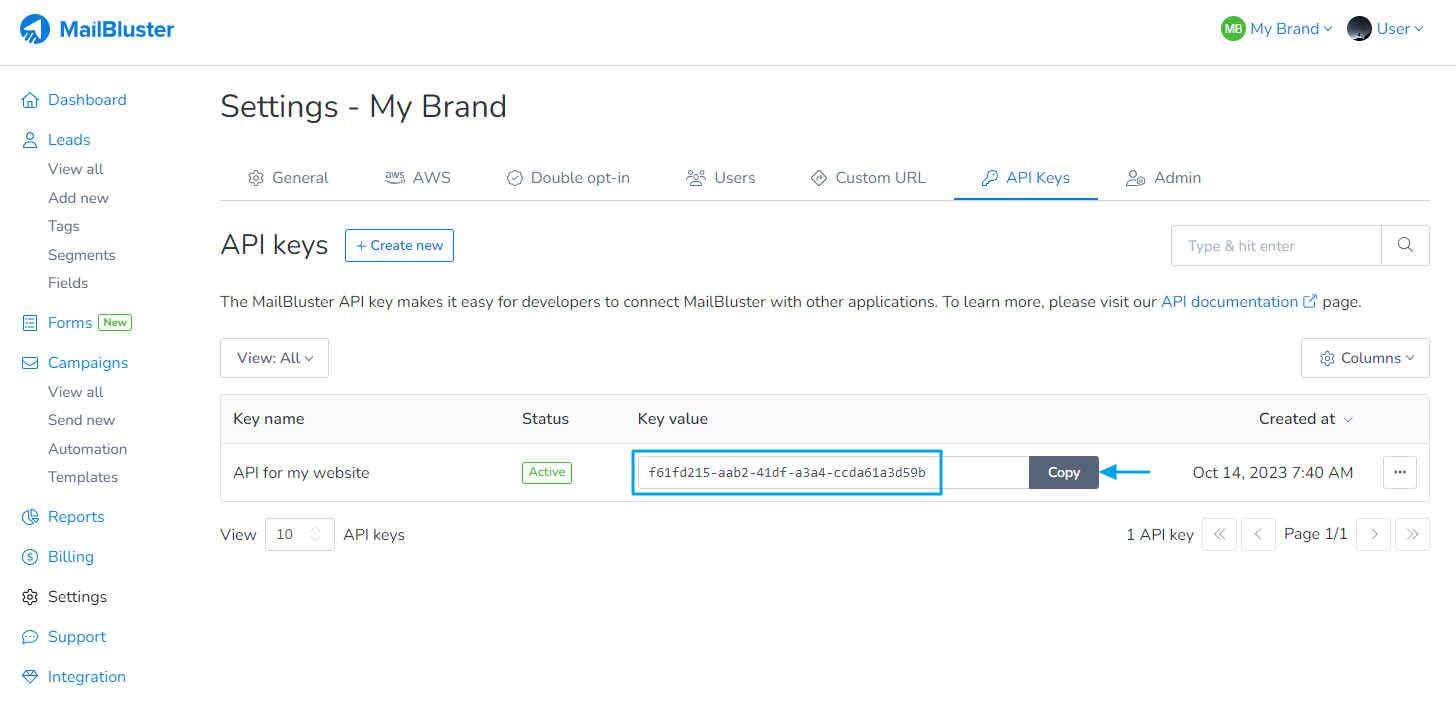Image resolution: width=1456 pixels, height=706 pixels.
Task: Open Campaigns in the sidebar
Action: tap(88, 363)
